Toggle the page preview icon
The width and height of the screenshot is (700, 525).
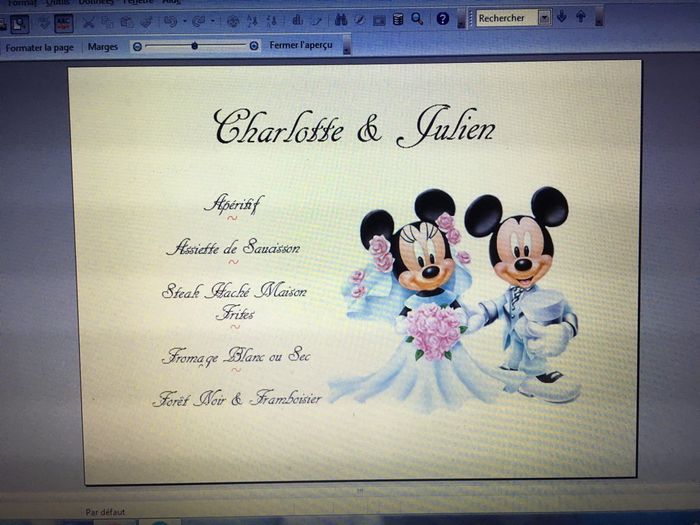coord(19,22)
